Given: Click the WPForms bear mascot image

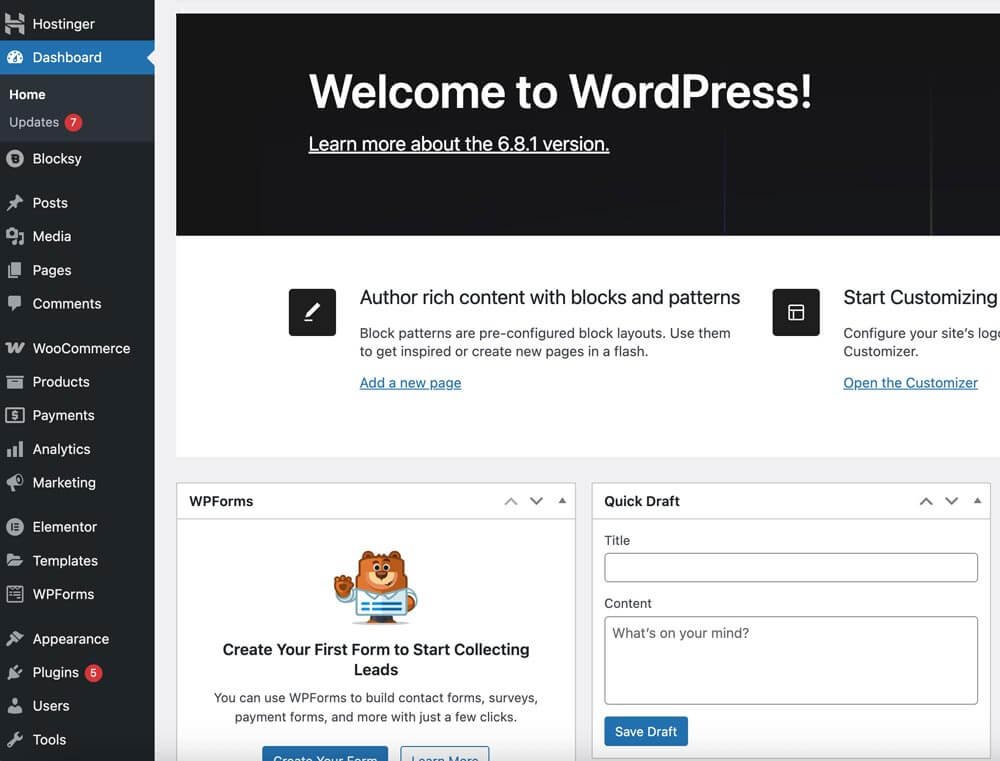Looking at the screenshot, I should 376,587.
